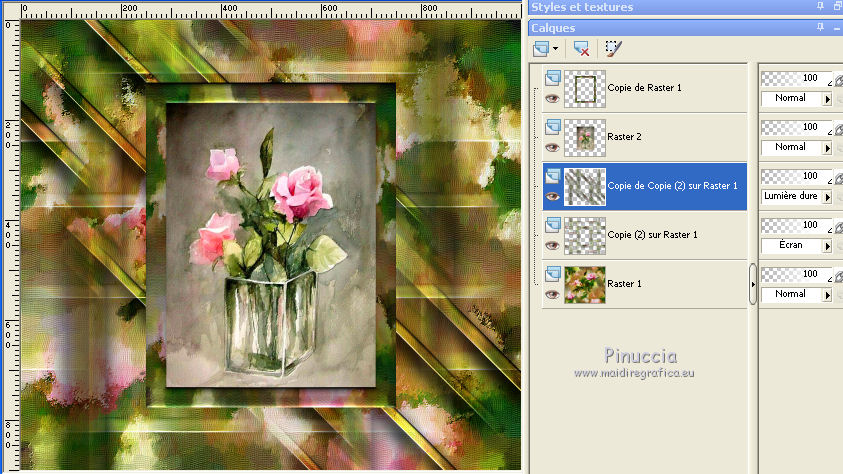Adjust opacity slider of Lumière dure layer
This screenshot has width=843, height=474.
point(796,176)
